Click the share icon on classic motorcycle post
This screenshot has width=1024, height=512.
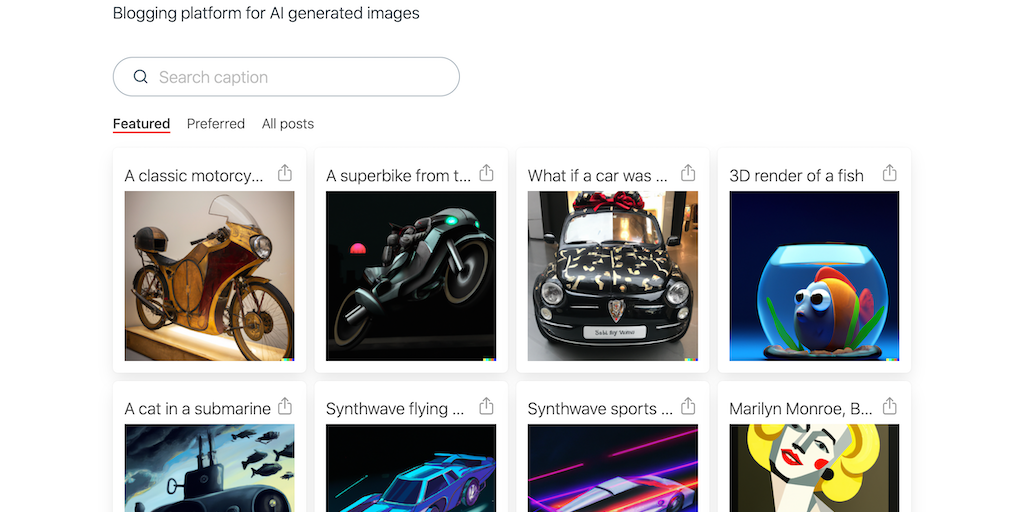[285, 173]
